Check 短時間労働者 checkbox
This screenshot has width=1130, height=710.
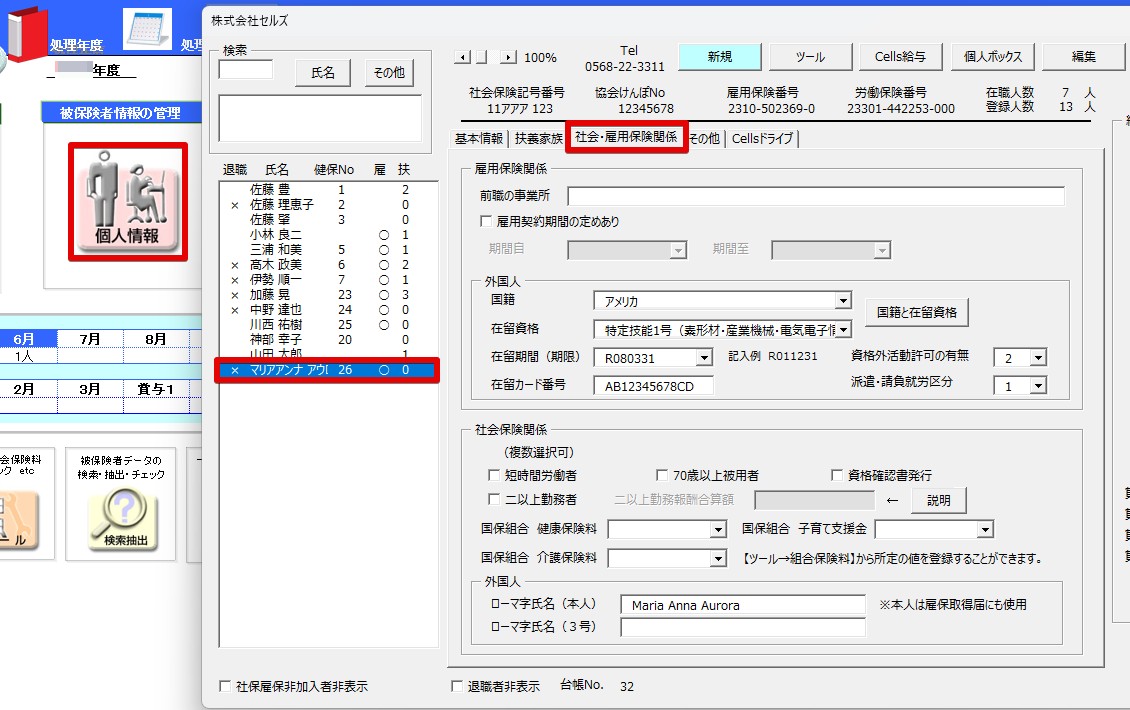click(494, 475)
